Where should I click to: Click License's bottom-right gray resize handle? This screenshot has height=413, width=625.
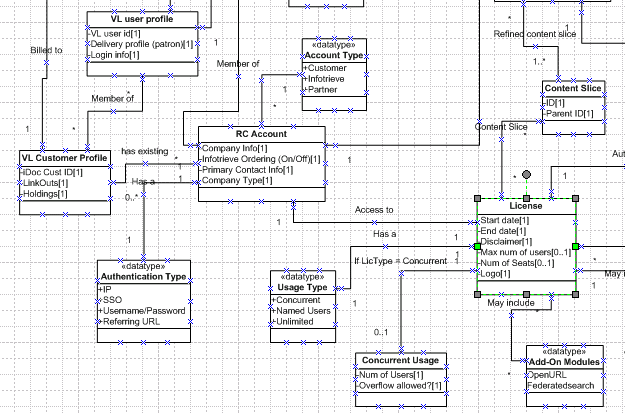click(x=576, y=295)
